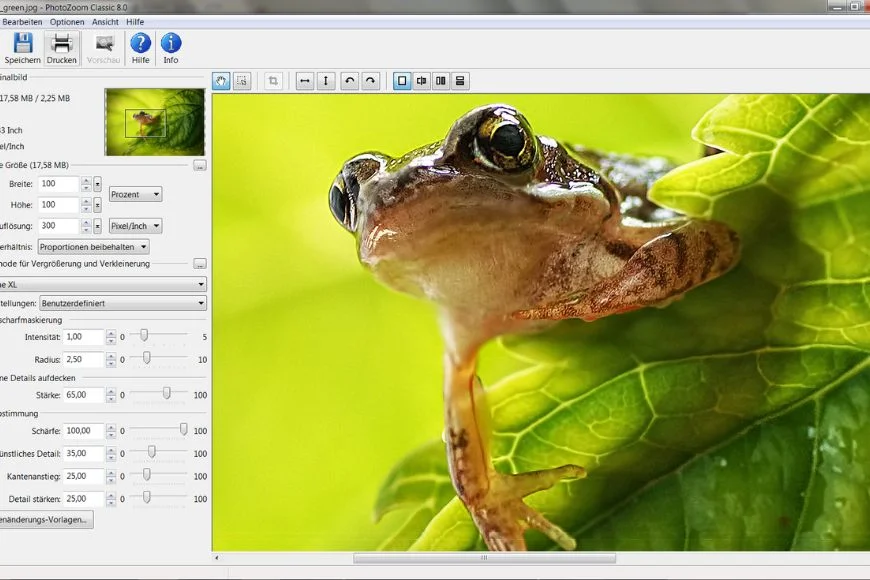Select the rectangular selection tool
Image resolution: width=870 pixels, height=580 pixels.
pyautogui.click(x=242, y=81)
